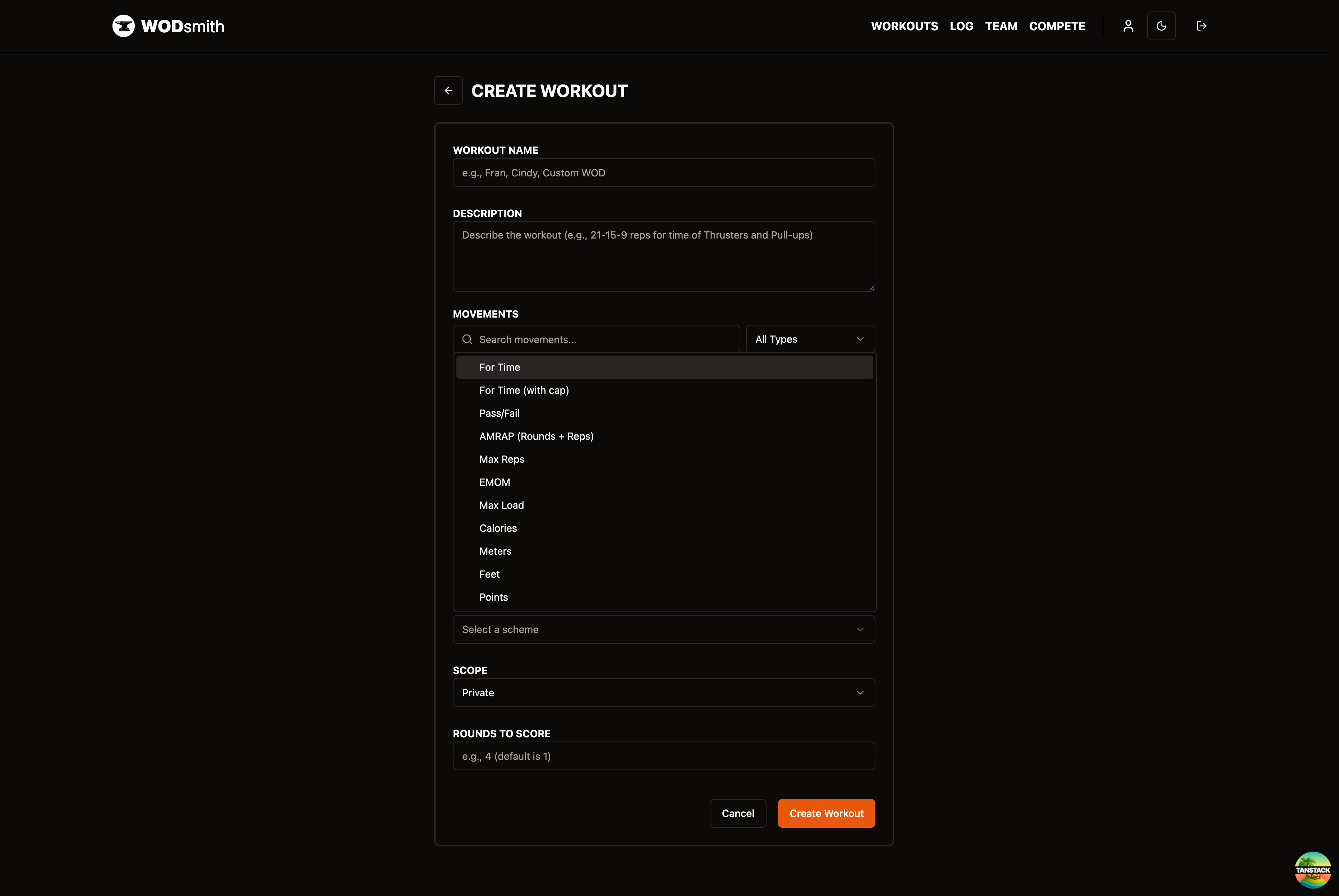Image resolution: width=1339 pixels, height=896 pixels.
Task: Select the For Time option
Action: 664,368
